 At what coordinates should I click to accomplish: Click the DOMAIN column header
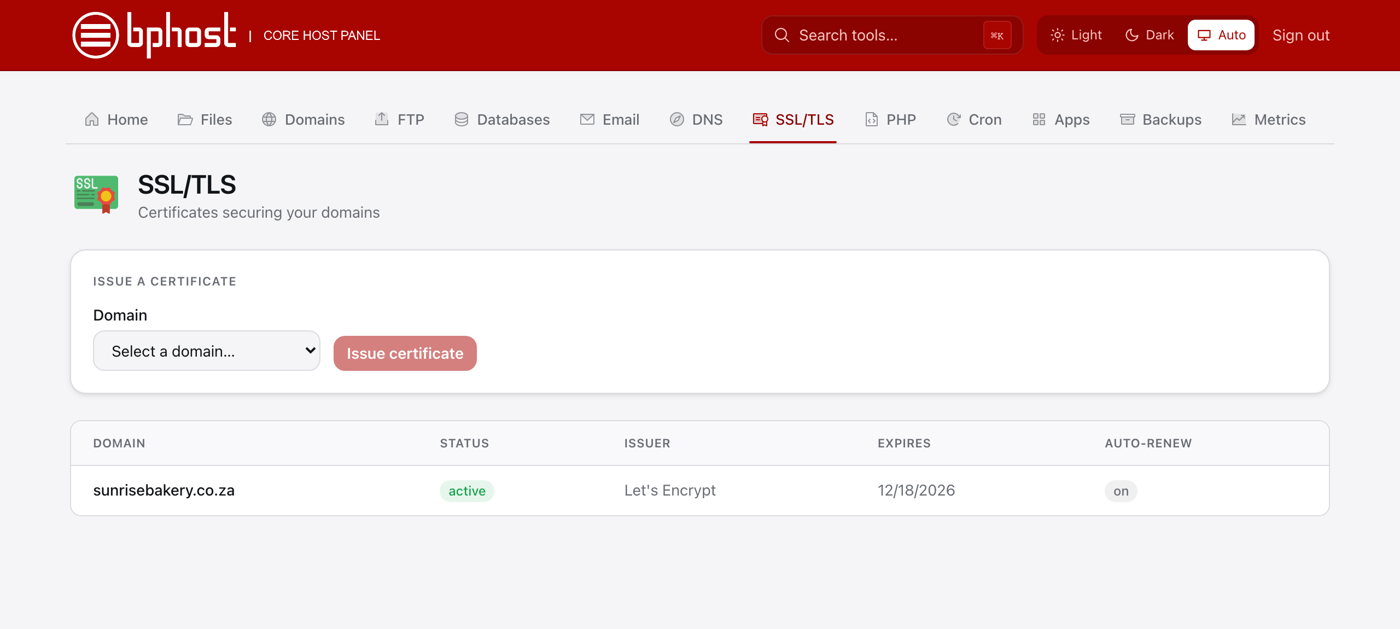click(x=119, y=443)
